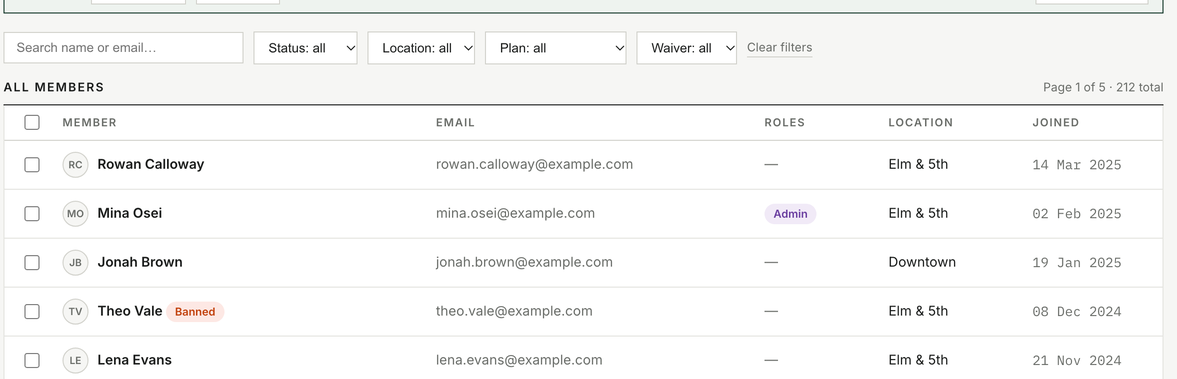This screenshot has height=379, width=1177.
Task: Click the ROLES column header
Action: pyautogui.click(x=784, y=122)
